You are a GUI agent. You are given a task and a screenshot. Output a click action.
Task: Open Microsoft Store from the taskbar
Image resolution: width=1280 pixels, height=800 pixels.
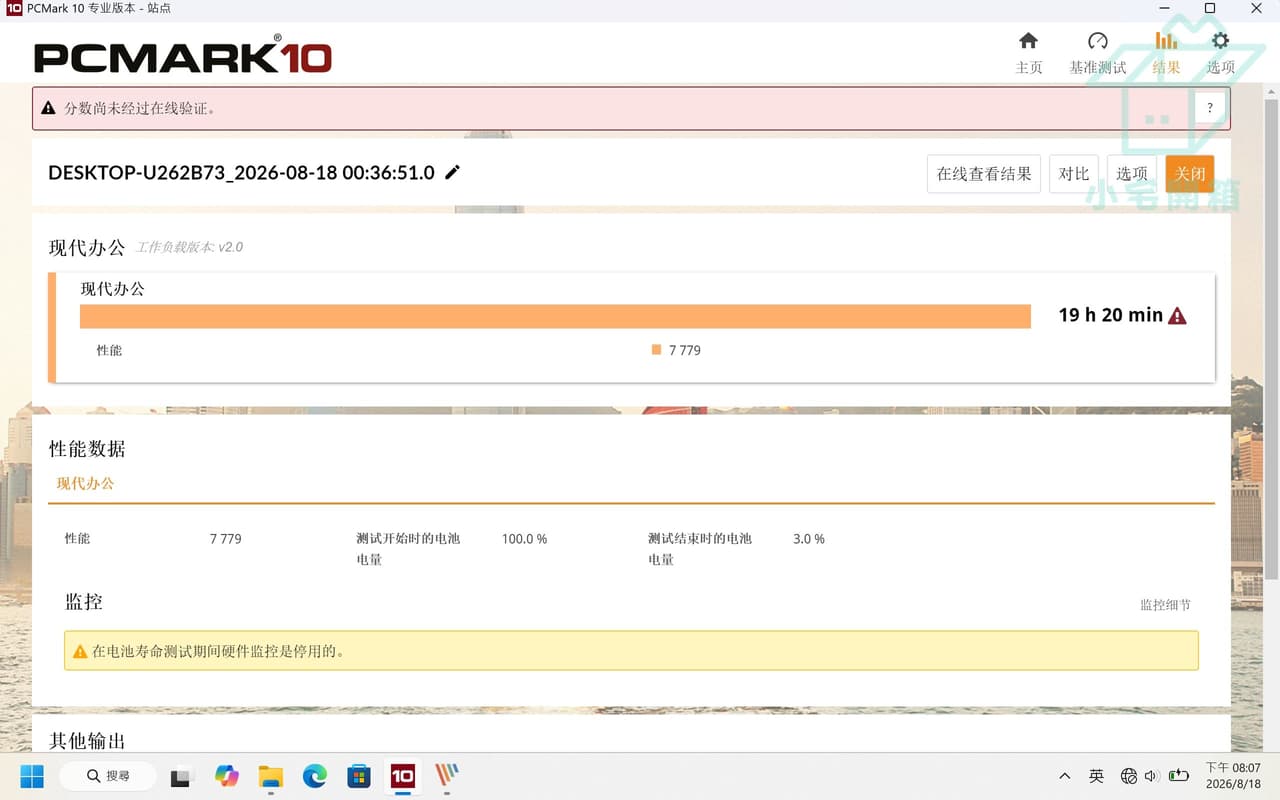click(x=359, y=776)
